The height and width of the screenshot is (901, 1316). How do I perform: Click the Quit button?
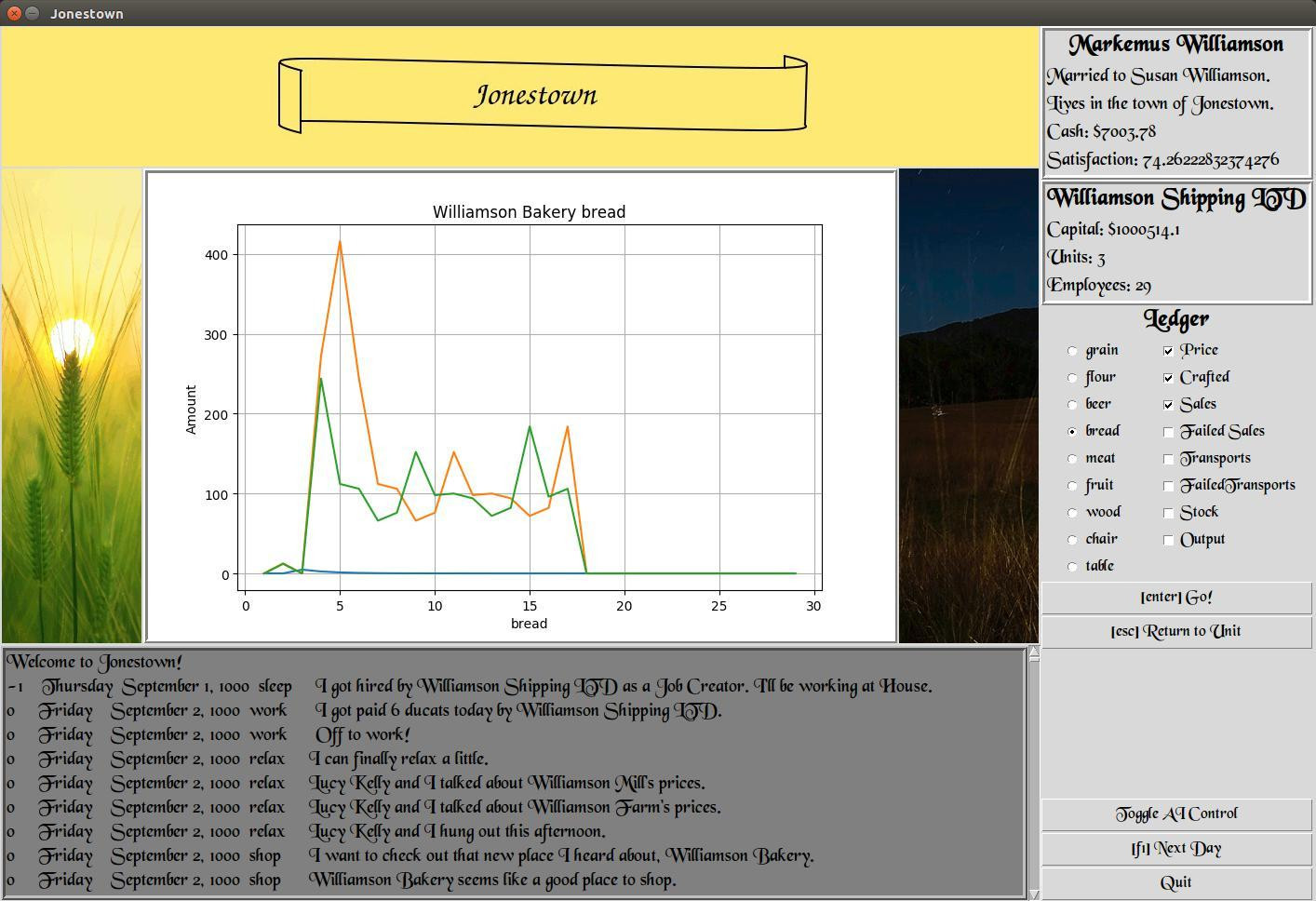[1176, 882]
